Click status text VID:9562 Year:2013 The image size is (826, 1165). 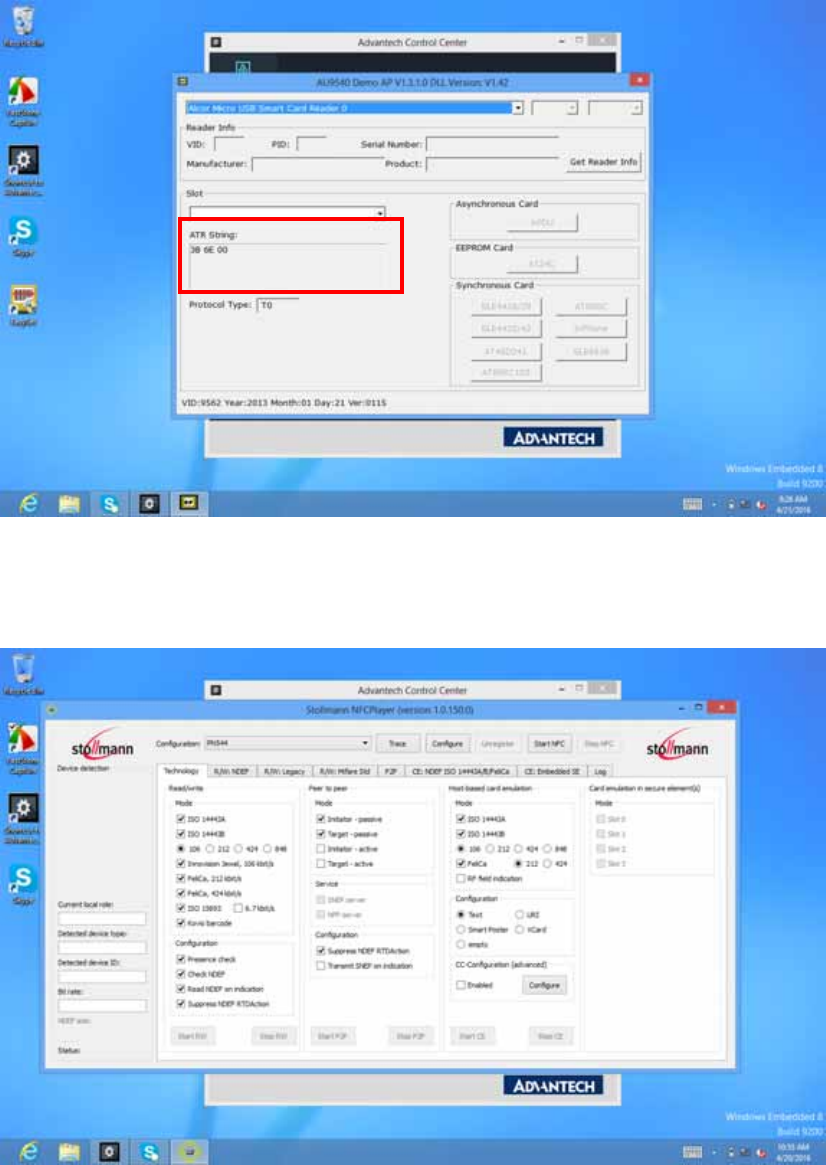tap(284, 403)
